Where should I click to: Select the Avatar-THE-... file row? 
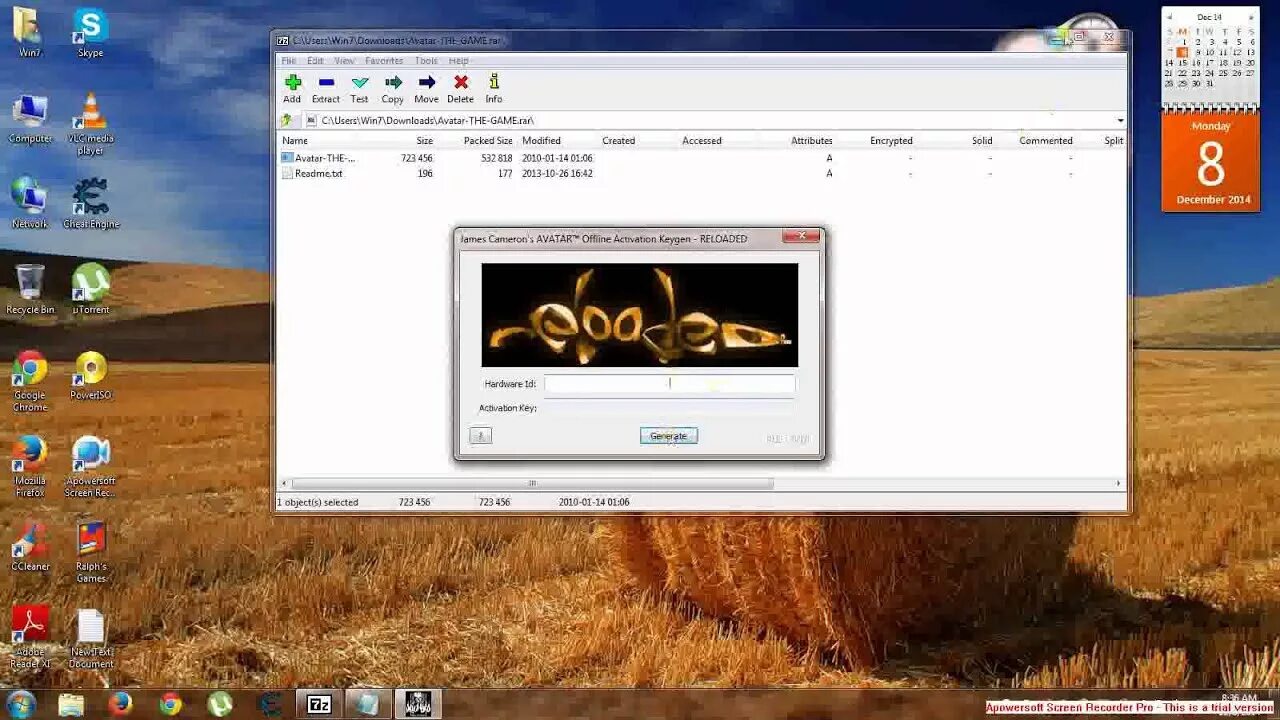pos(700,158)
